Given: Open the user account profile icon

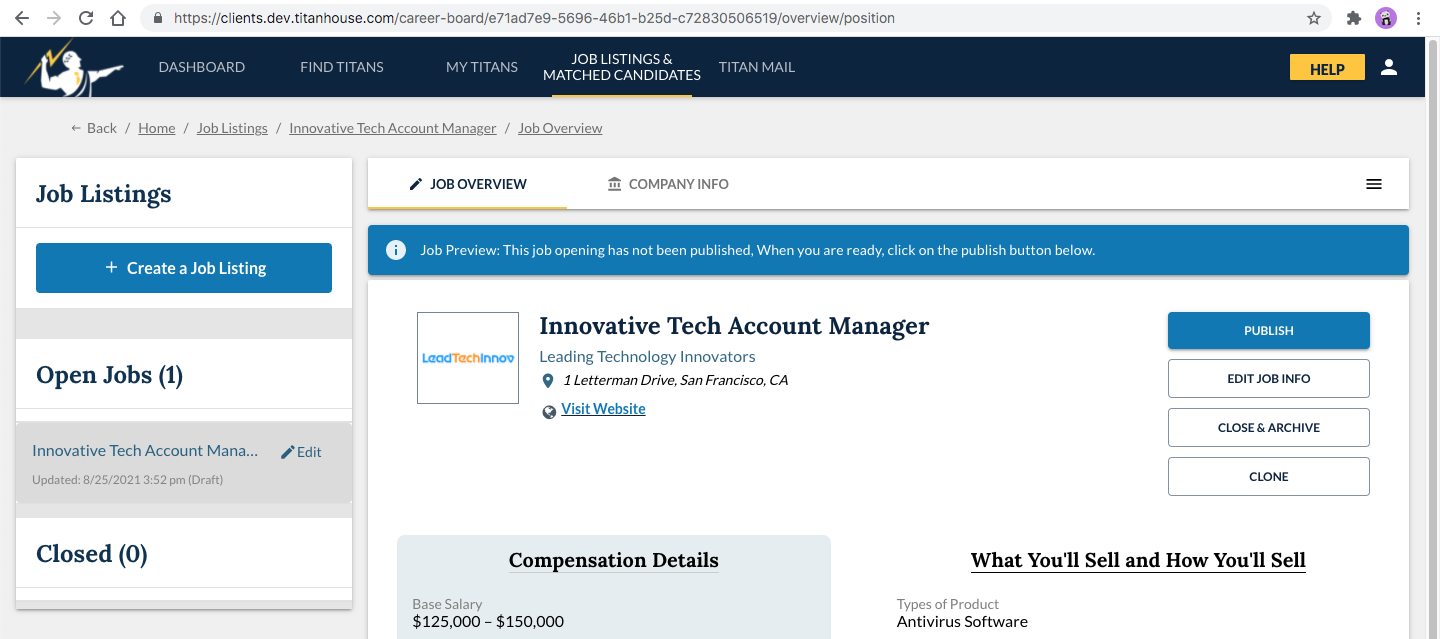Looking at the screenshot, I should [x=1388, y=68].
